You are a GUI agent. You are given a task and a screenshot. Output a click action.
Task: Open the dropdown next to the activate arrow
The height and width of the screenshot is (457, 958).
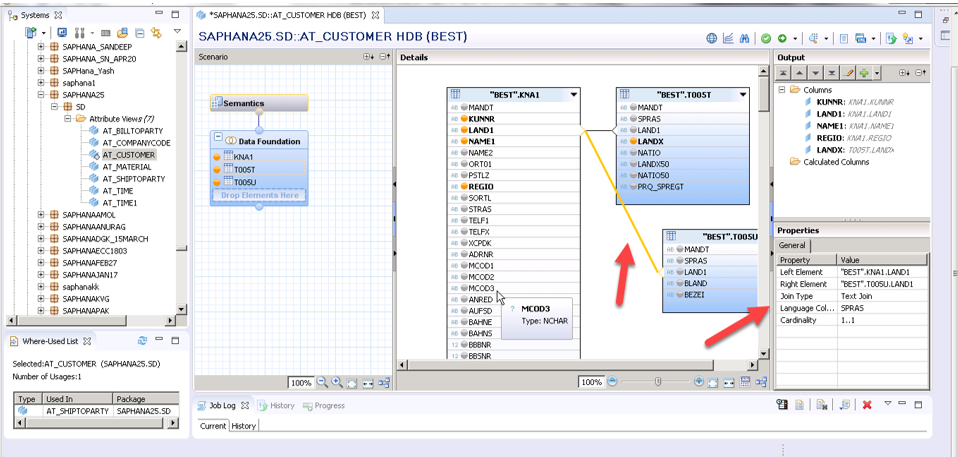pyautogui.click(x=795, y=38)
